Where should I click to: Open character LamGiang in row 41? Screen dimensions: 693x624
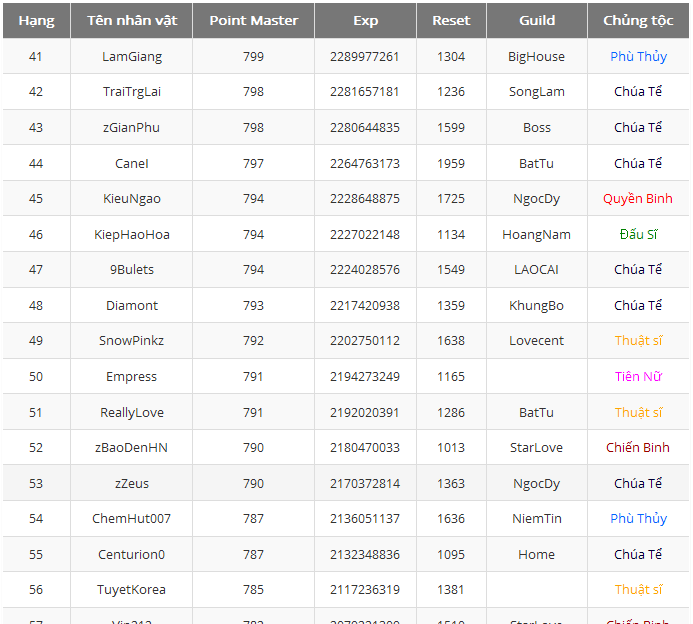coord(131,57)
